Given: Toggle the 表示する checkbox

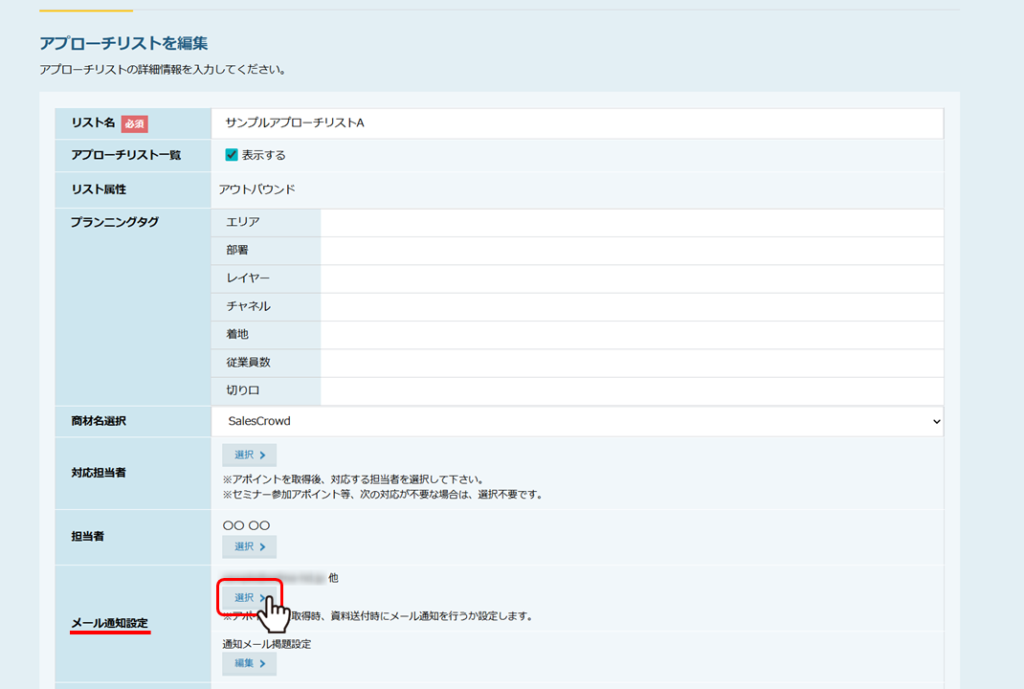Looking at the screenshot, I should point(231,155).
